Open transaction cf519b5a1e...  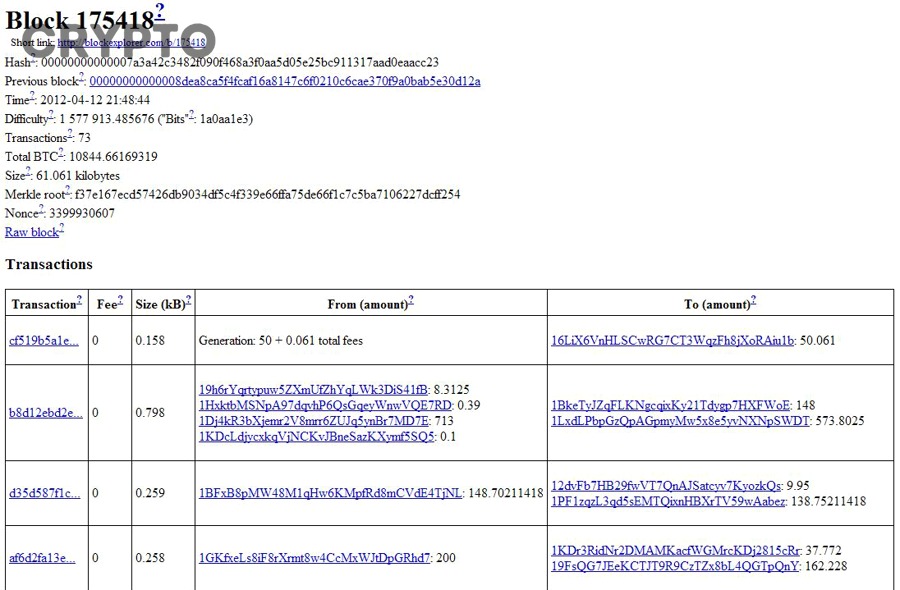coord(43,341)
